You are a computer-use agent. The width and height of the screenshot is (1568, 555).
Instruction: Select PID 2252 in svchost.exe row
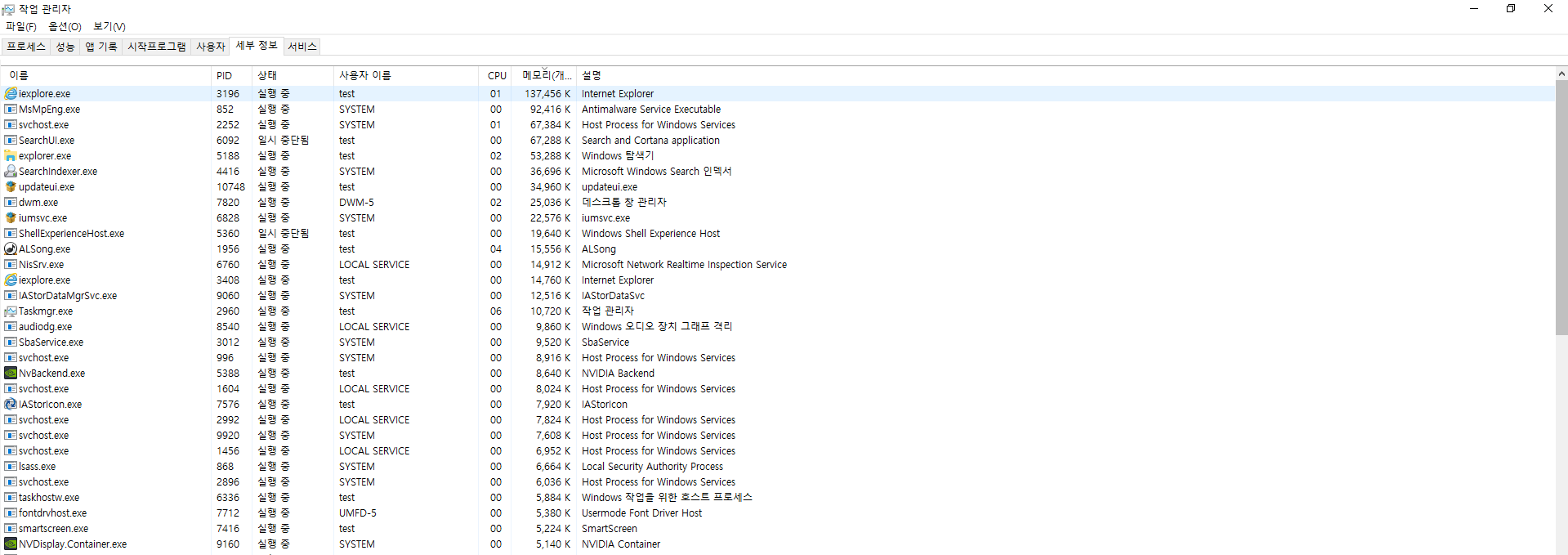(x=228, y=125)
